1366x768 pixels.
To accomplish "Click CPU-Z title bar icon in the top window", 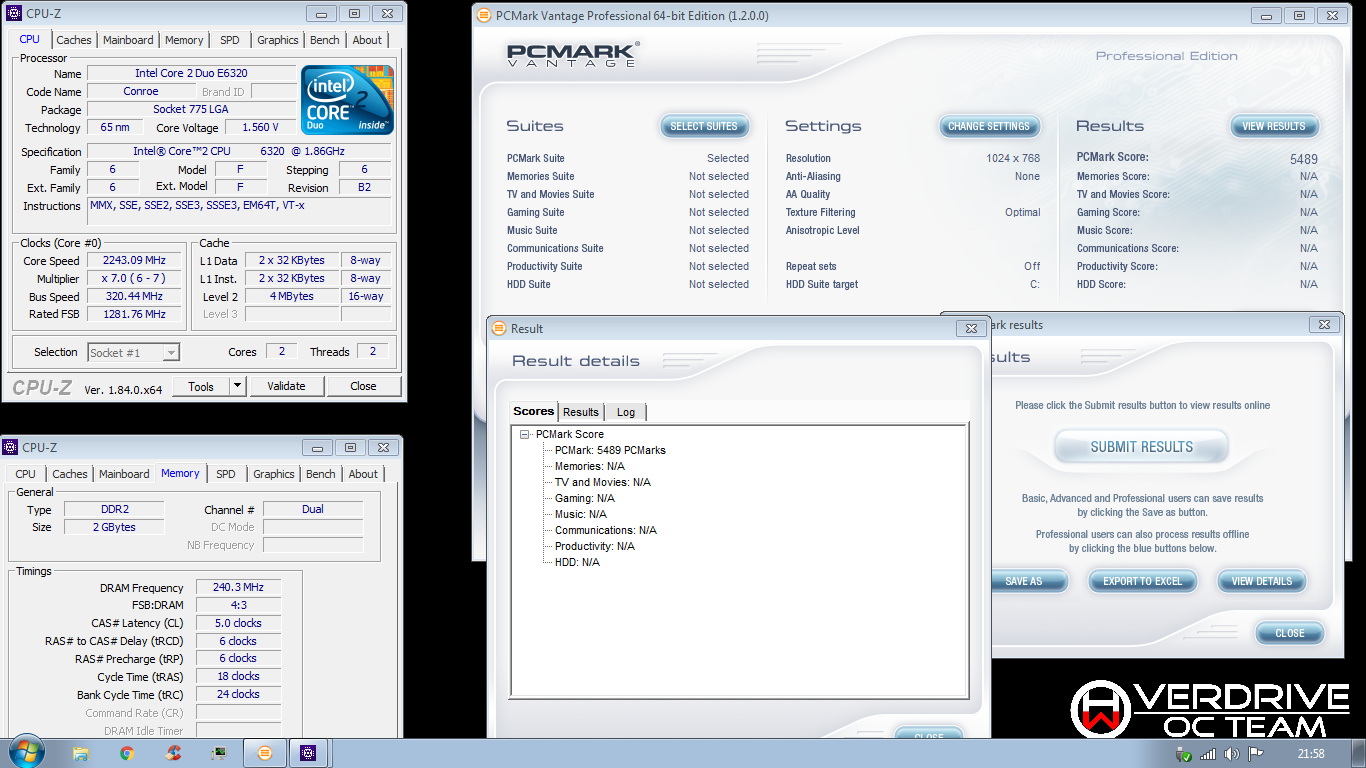I will [x=13, y=14].
